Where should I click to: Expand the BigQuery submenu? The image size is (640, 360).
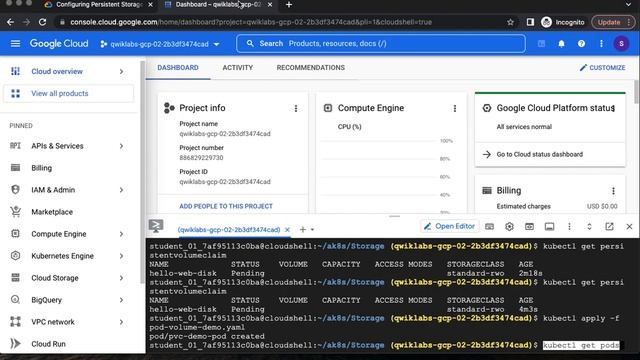(121, 300)
